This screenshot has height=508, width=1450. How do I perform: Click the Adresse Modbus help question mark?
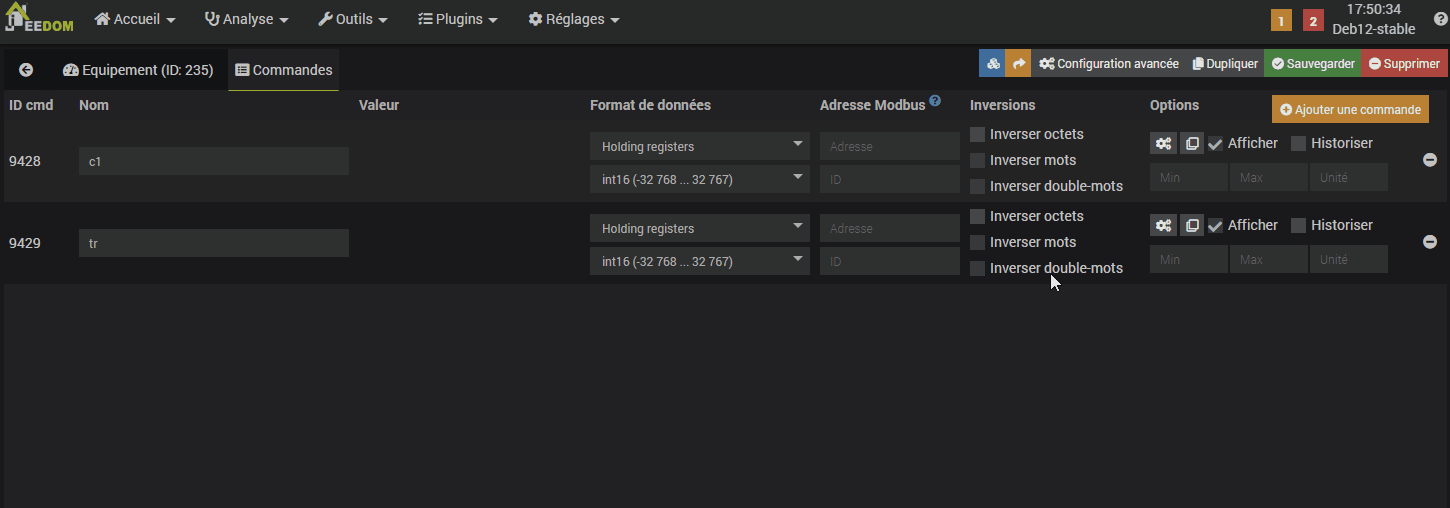pos(935,101)
